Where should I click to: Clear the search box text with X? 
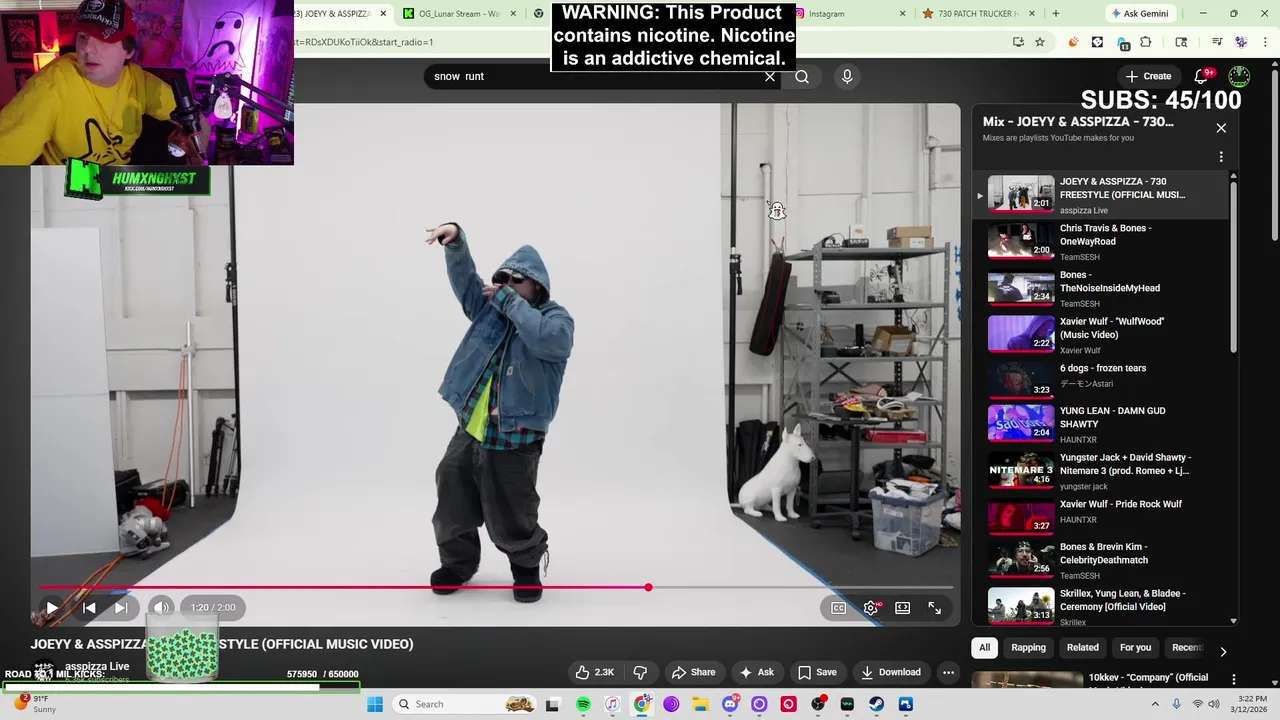pyautogui.click(x=770, y=77)
